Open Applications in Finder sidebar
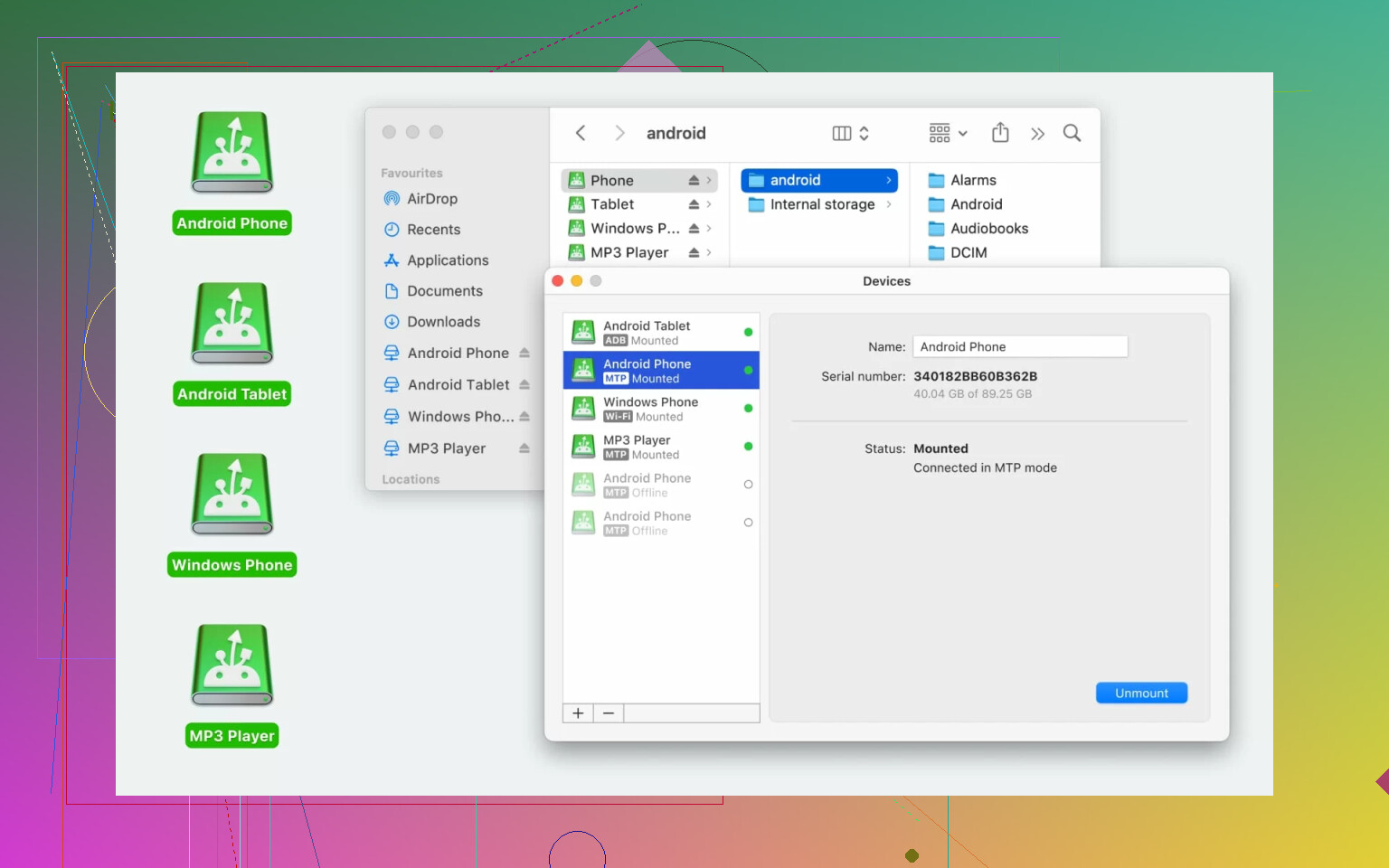Image resolution: width=1389 pixels, height=868 pixels. point(448,260)
